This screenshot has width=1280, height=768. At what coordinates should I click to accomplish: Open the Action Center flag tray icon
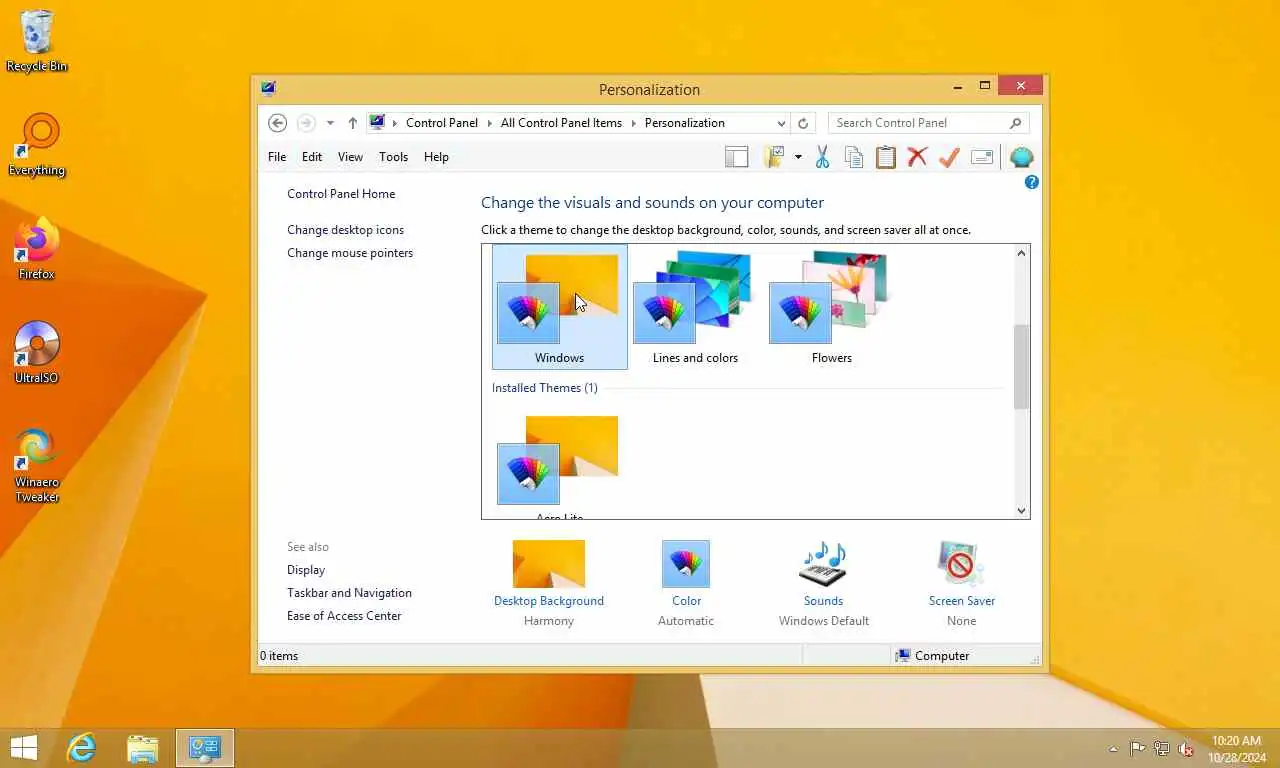[1138, 749]
